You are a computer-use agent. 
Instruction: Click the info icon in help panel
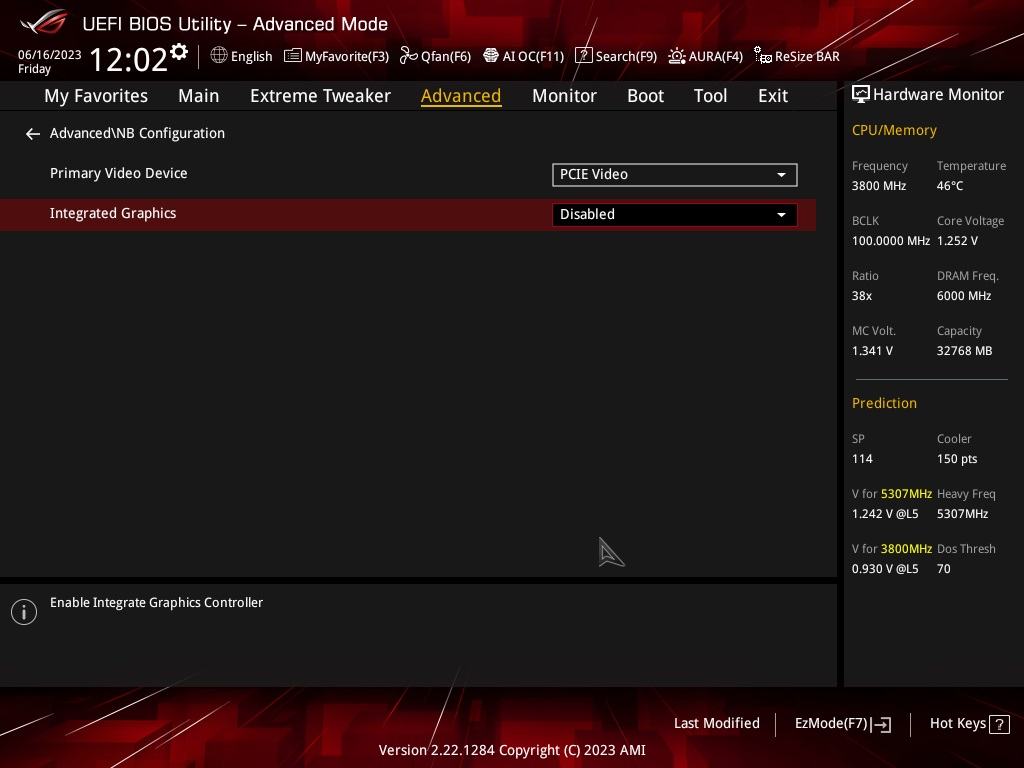click(x=24, y=612)
